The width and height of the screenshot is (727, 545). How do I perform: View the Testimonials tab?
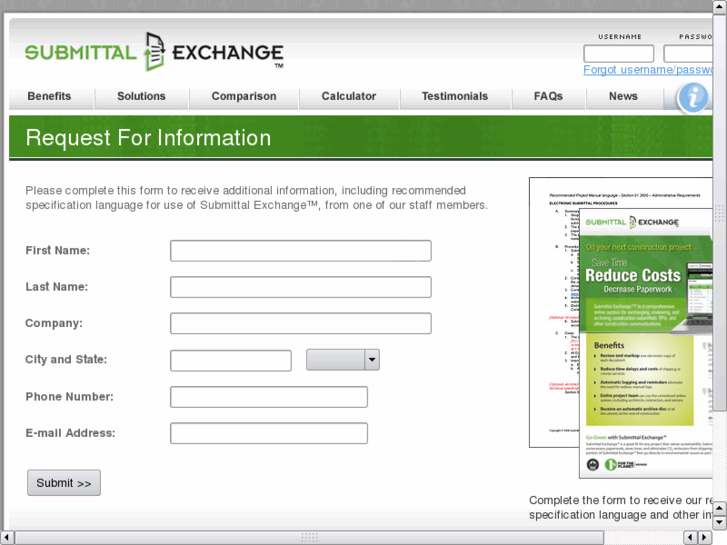[x=455, y=96]
